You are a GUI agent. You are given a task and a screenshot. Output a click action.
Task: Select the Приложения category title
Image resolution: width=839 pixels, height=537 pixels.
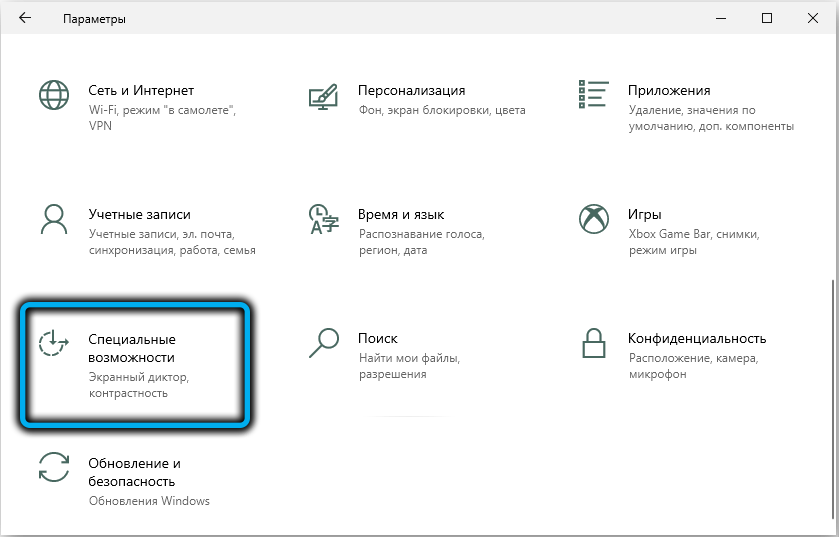(669, 90)
